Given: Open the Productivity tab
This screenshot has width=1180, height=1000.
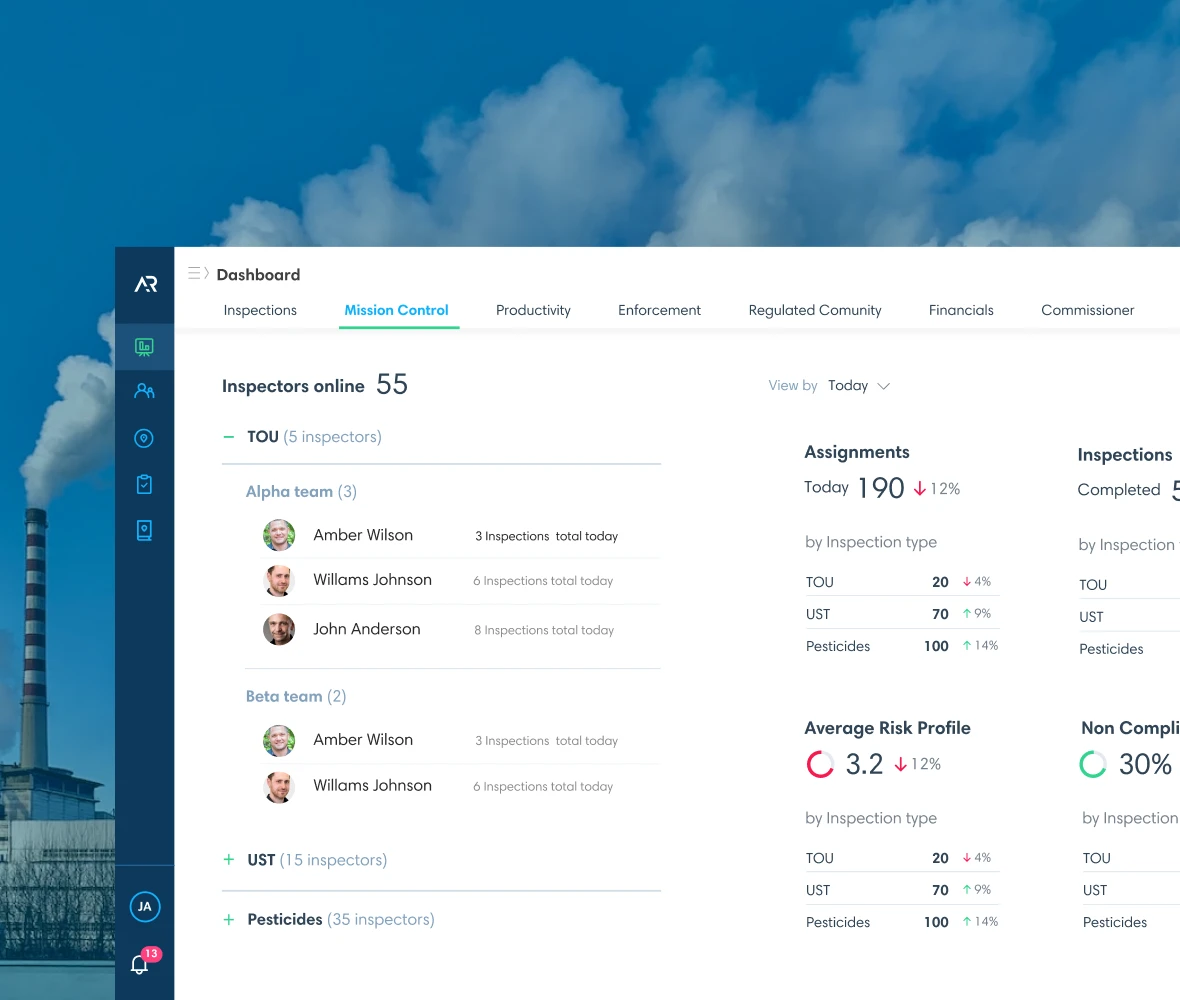Looking at the screenshot, I should [533, 310].
